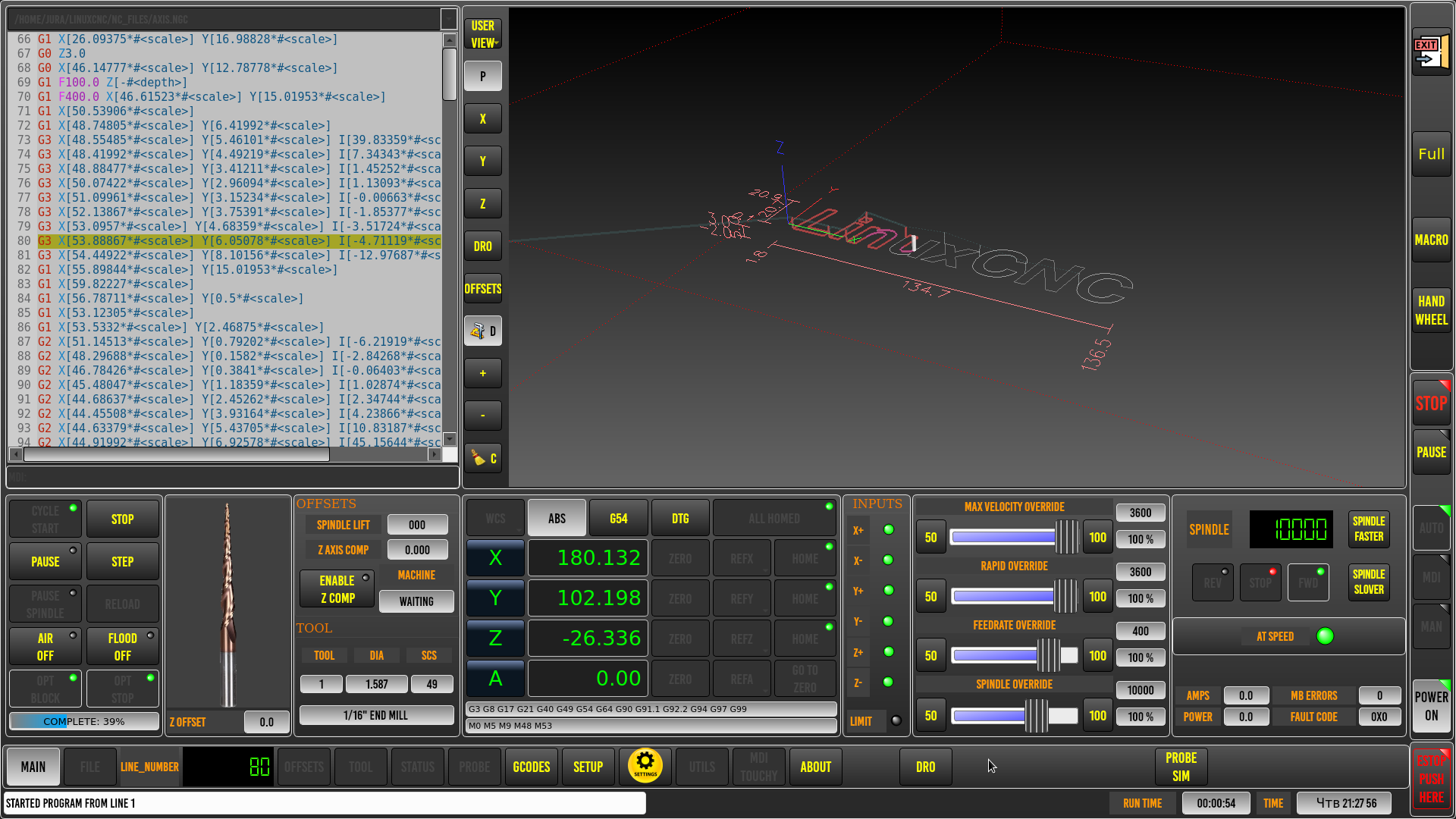
Task: Turn AIR OFF toggle
Action: tap(45, 647)
